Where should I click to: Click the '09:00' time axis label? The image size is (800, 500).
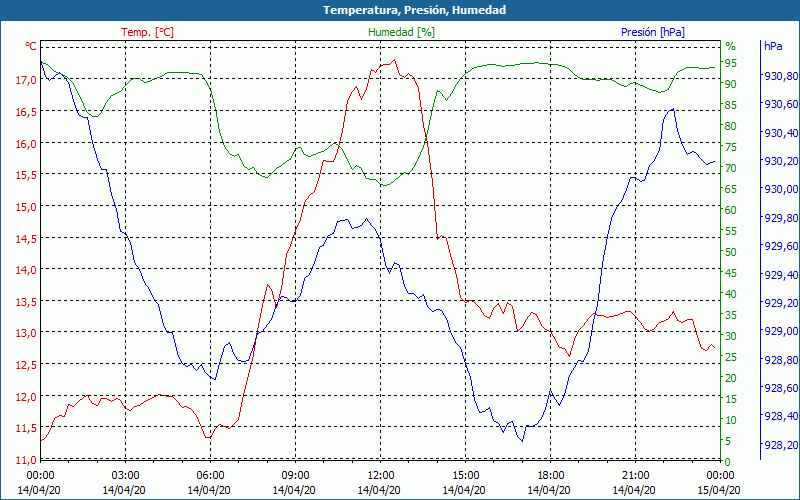tap(295, 475)
